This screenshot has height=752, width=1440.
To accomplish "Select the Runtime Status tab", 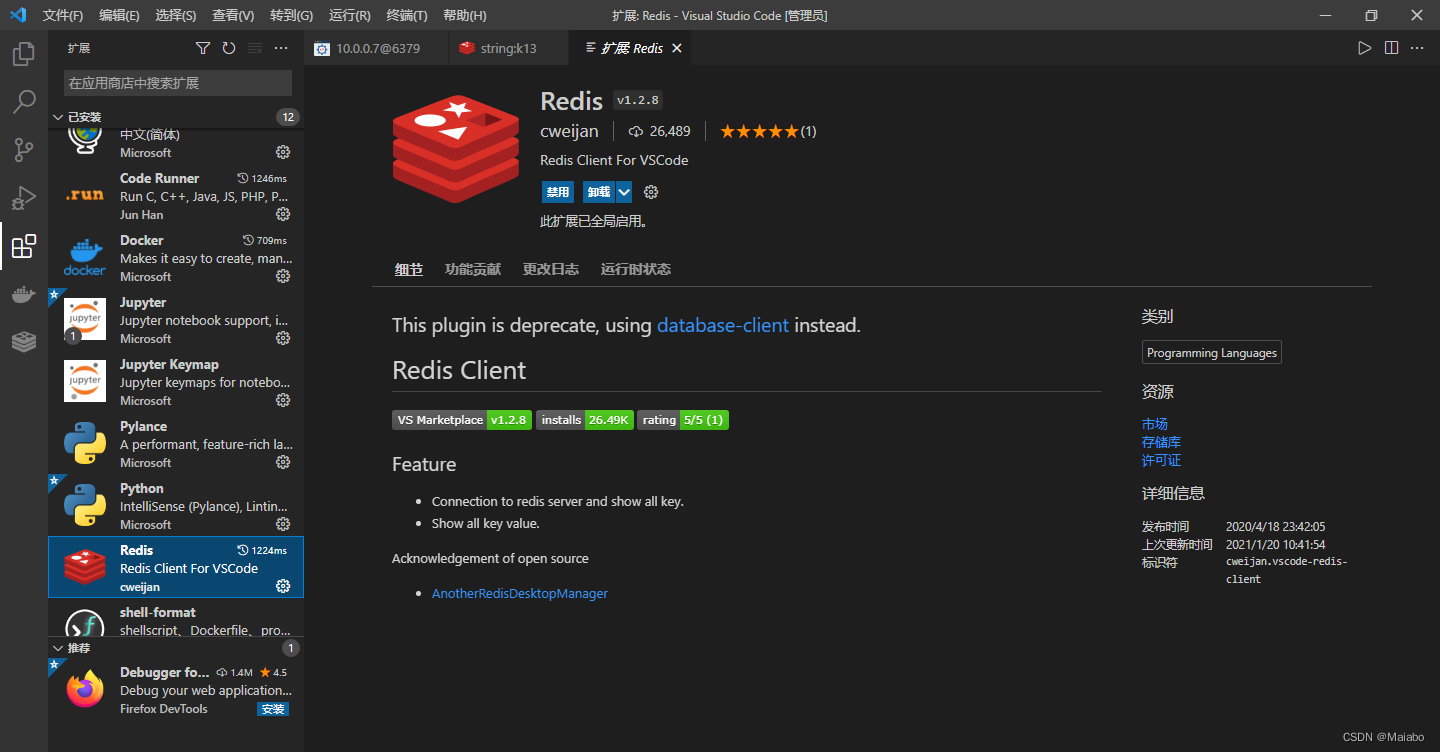I will click(x=636, y=269).
